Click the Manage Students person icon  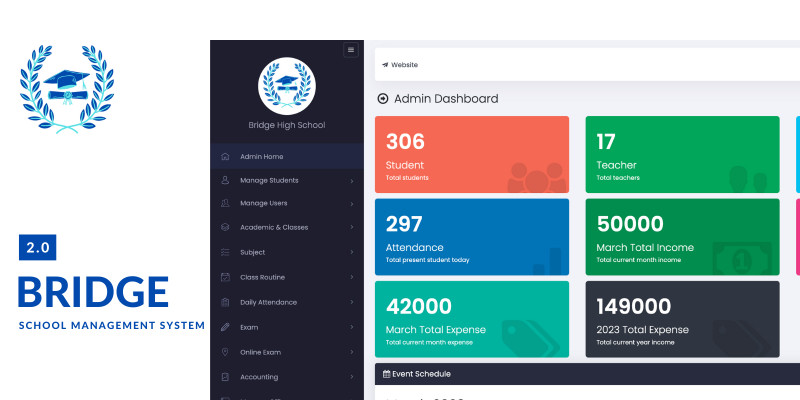tap(225, 181)
